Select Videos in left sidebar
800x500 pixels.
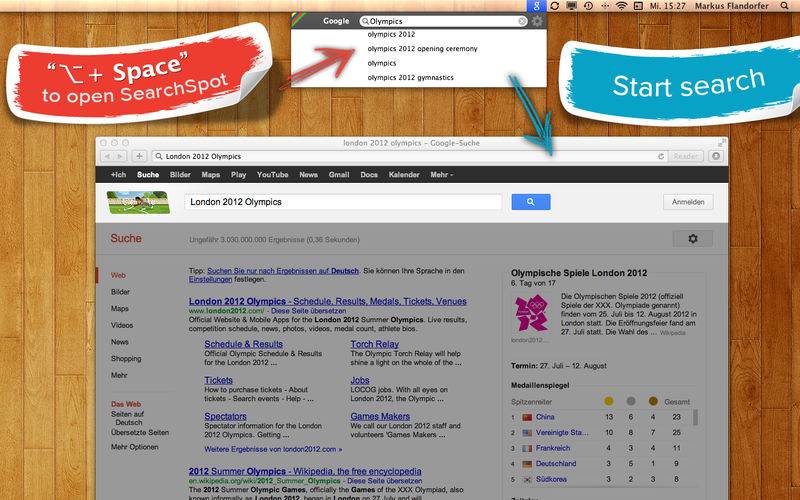pyautogui.click(x=122, y=325)
